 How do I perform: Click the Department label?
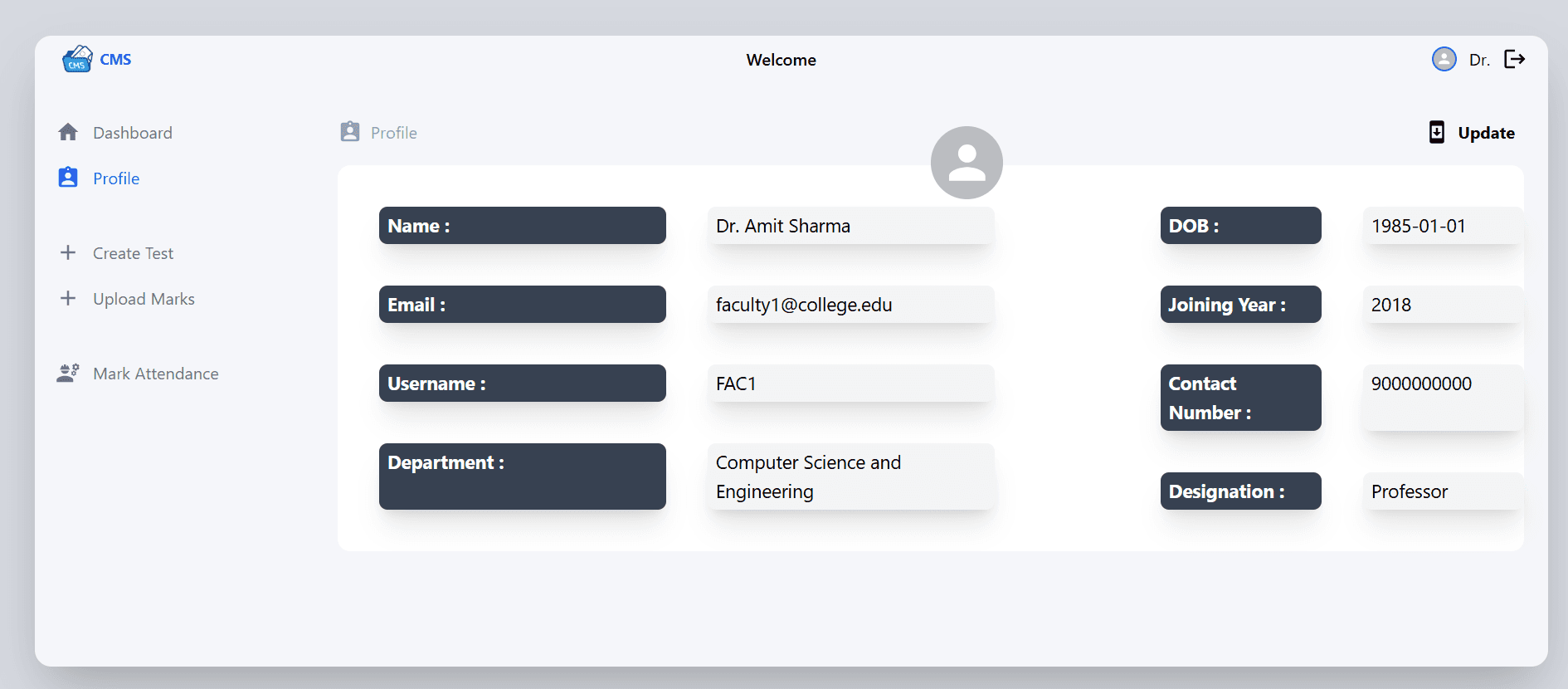[x=523, y=476]
